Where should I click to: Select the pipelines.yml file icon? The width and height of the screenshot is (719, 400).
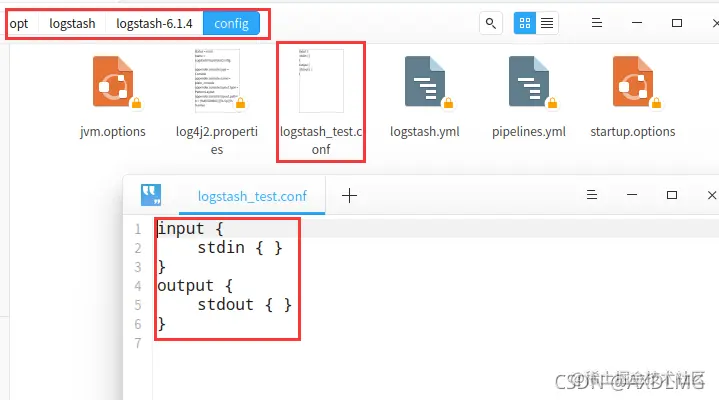click(x=530, y=82)
